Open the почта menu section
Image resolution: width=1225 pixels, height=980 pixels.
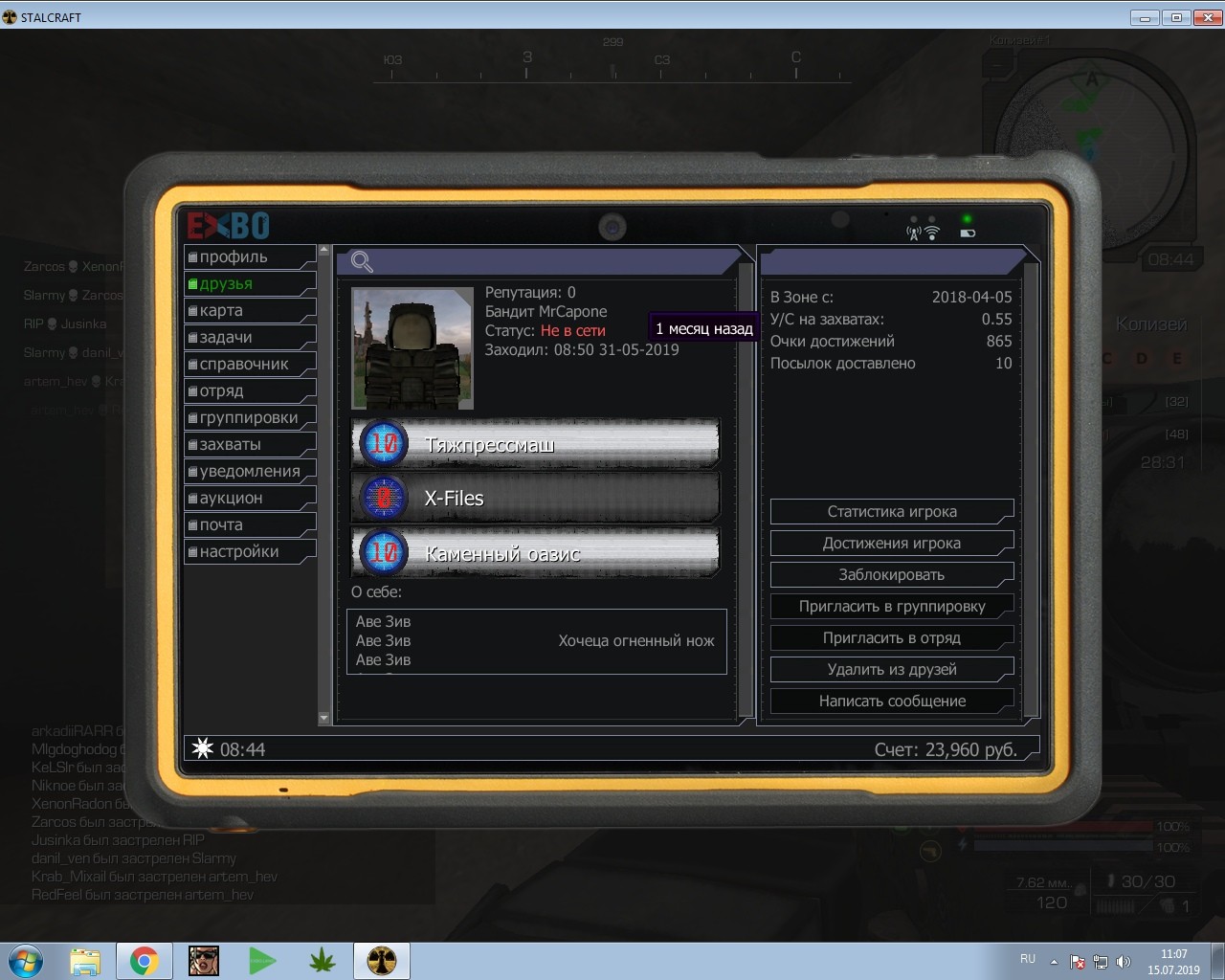pos(250,525)
